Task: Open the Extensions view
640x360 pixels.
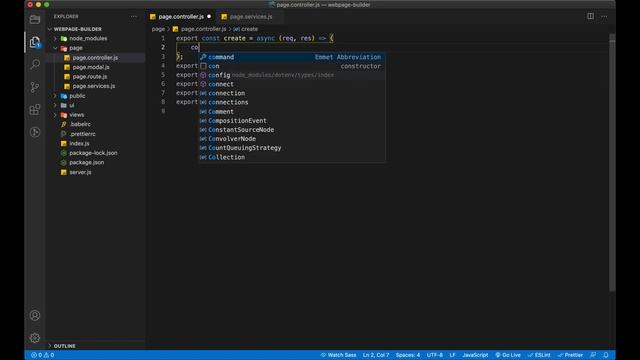Action: [35, 109]
